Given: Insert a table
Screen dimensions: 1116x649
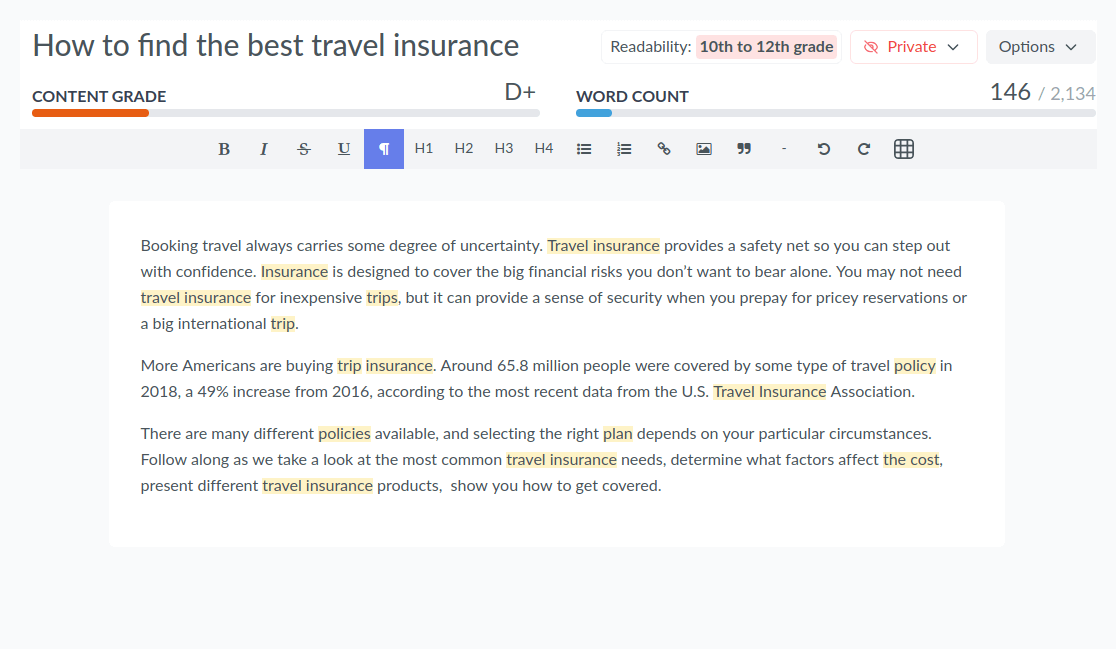Looking at the screenshot, I should point(903,148).
